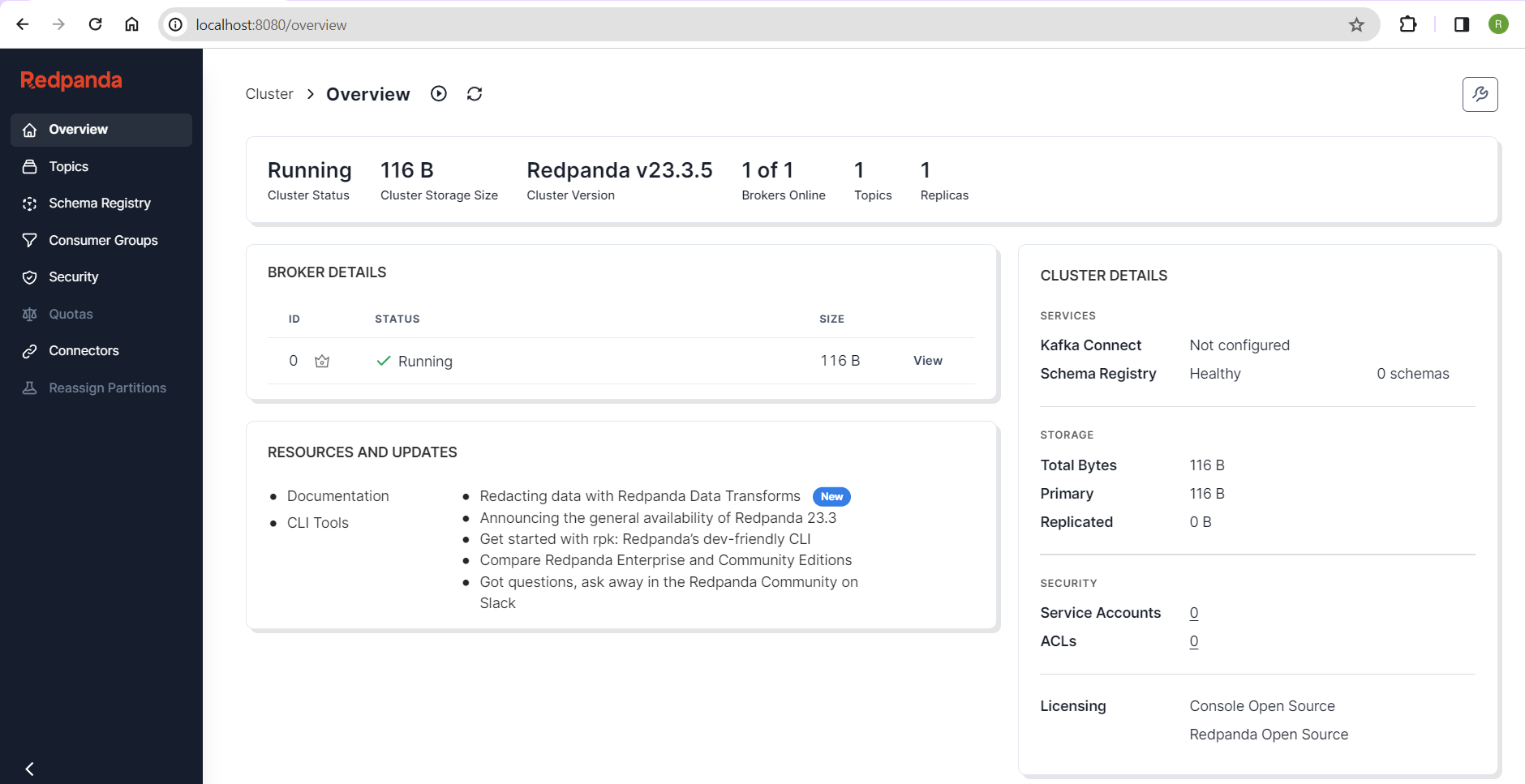This screenshot has height=784, width=1525.
Task: Click the Schema Registry Healthy status
Action: tap(1215, 374)
